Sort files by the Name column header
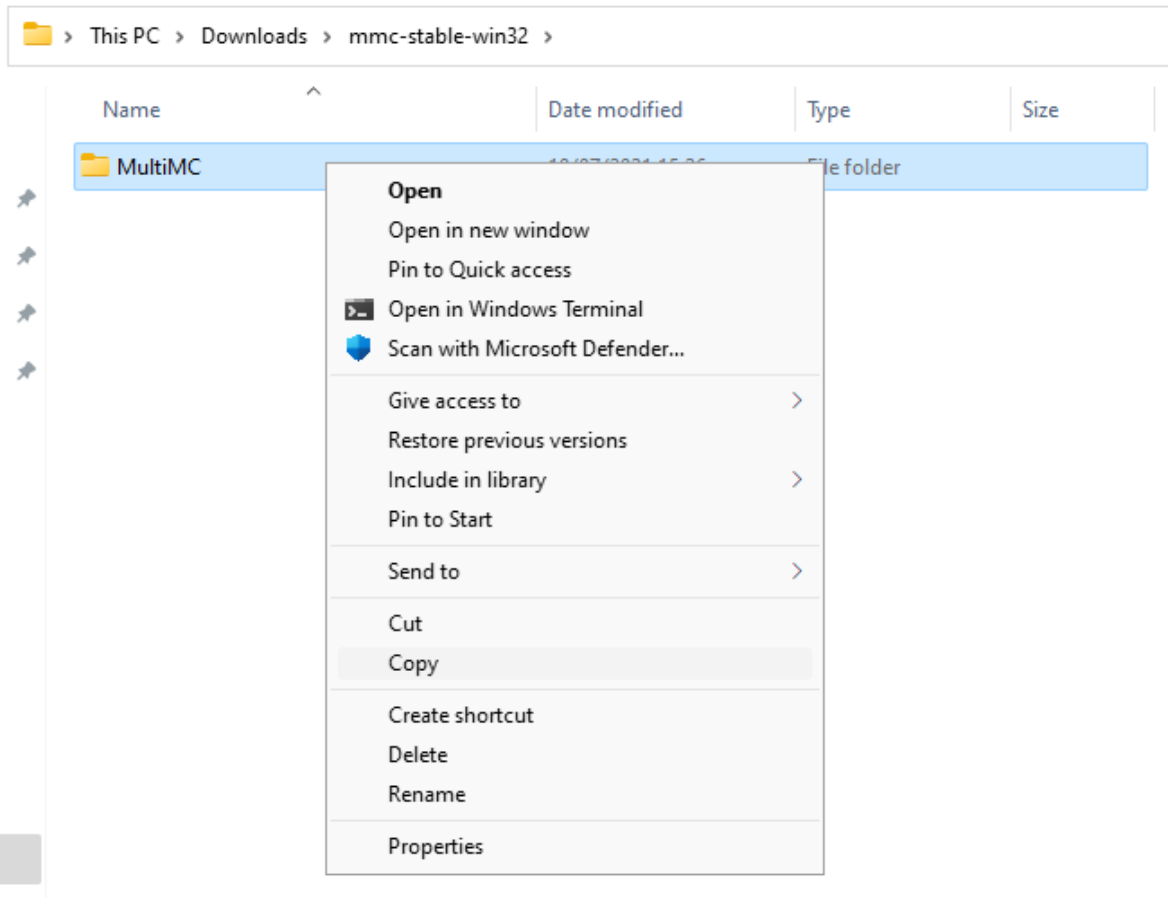1168x898 pixels. (131, 110)
